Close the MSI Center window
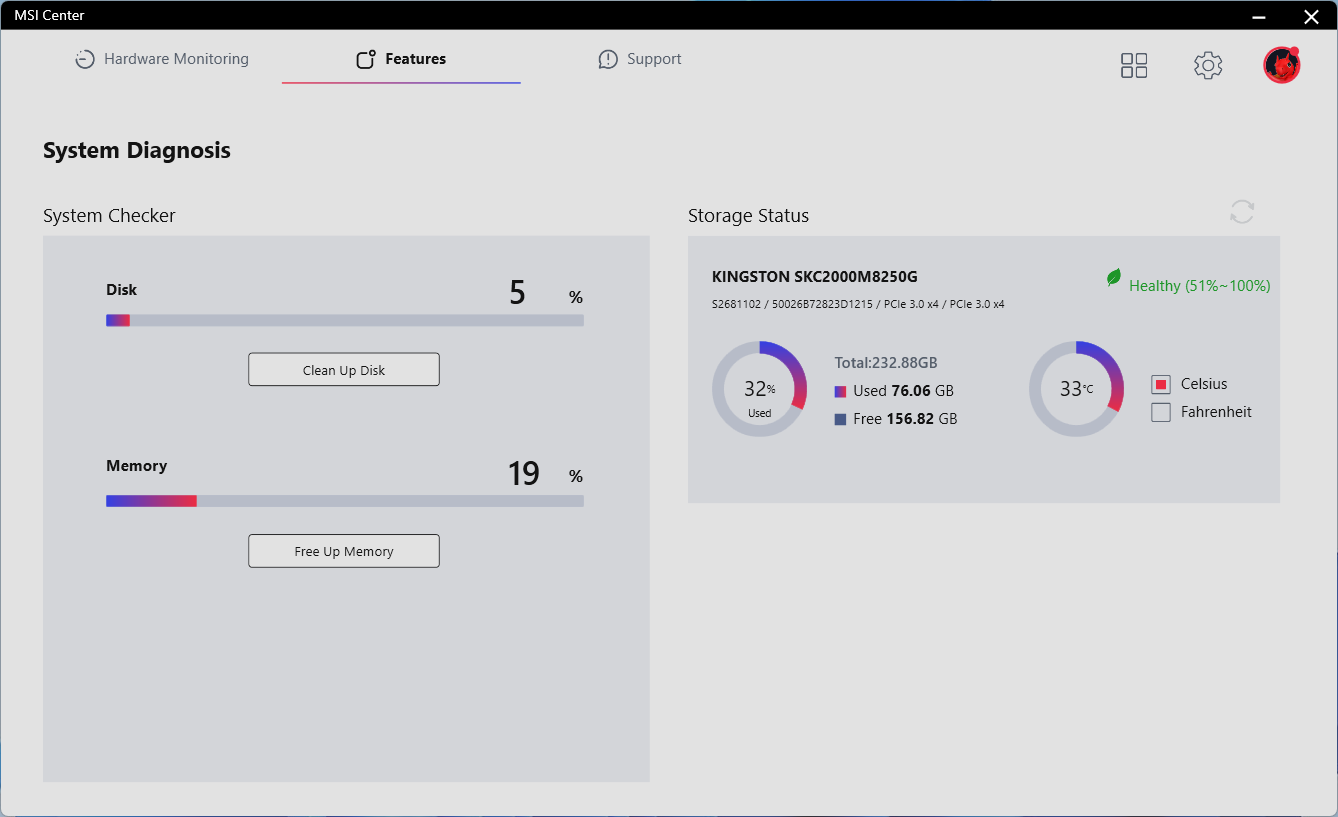This screenshot has height=817, width=1338. point(1311,15)
